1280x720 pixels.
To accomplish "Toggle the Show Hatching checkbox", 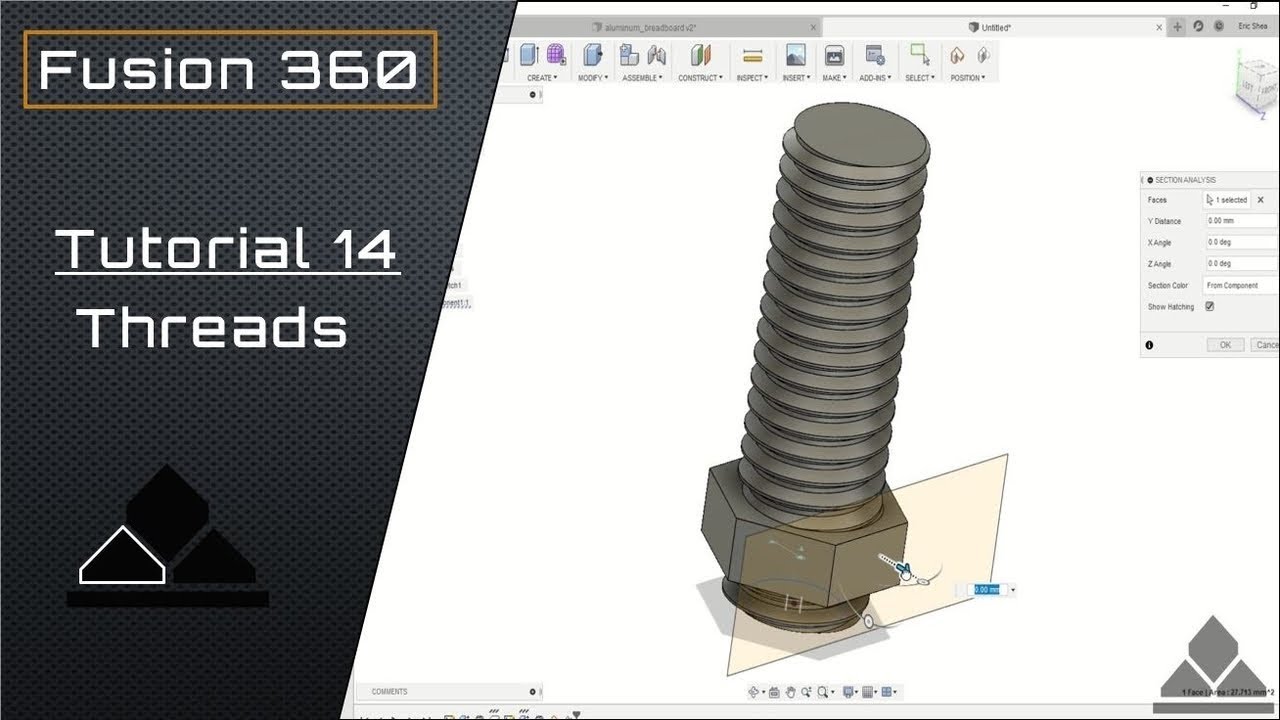I will pyautogui.click(x=1209, y=307).
